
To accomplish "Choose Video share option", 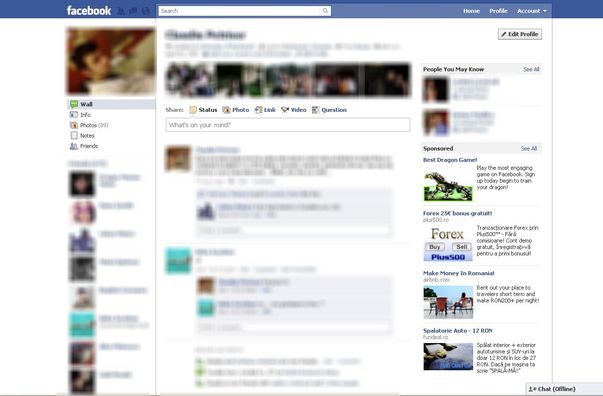I will [298, 110].
